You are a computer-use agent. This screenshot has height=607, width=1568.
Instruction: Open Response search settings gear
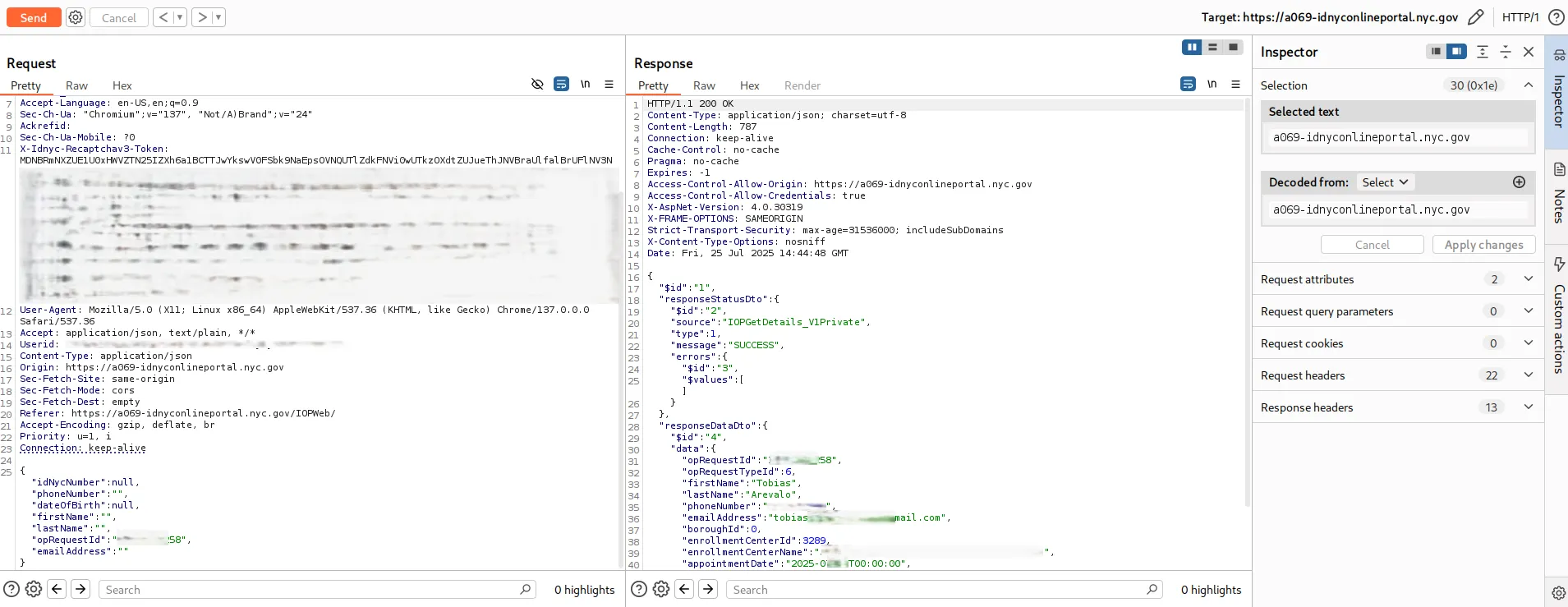click(x=661, y=589)
